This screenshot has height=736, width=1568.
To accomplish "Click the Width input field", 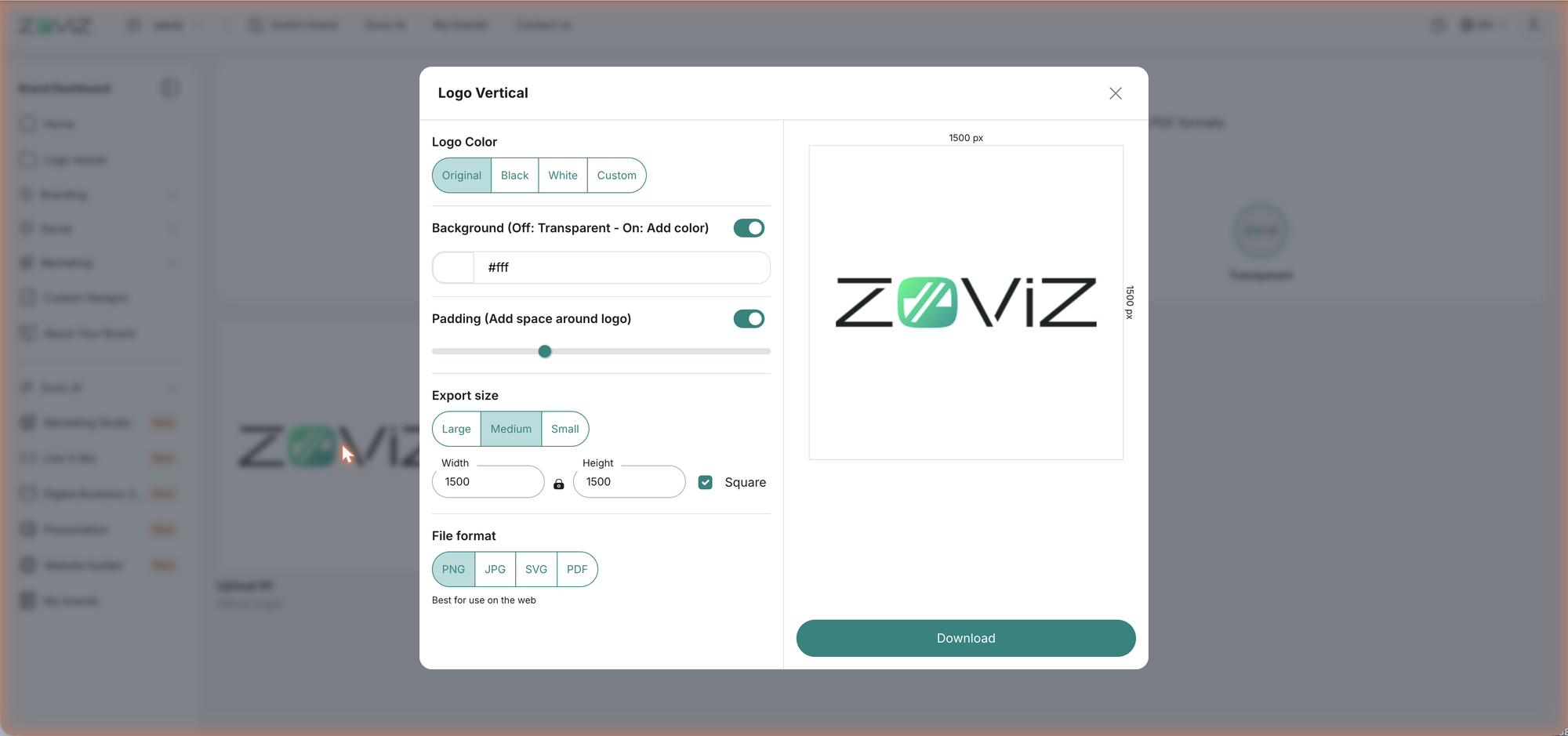I will pos(488,481).
